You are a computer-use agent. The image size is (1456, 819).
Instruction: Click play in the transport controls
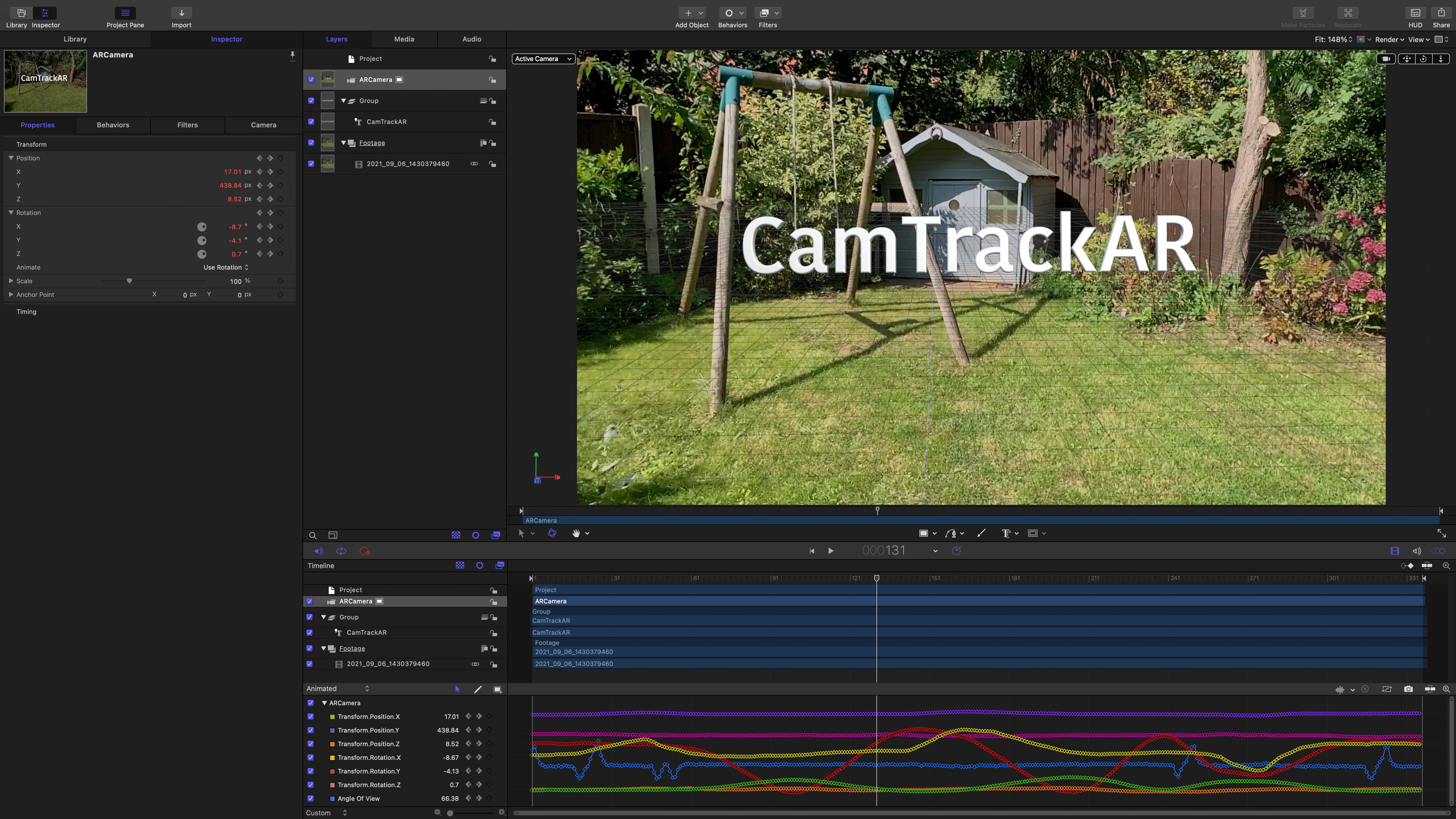point(830,551)
